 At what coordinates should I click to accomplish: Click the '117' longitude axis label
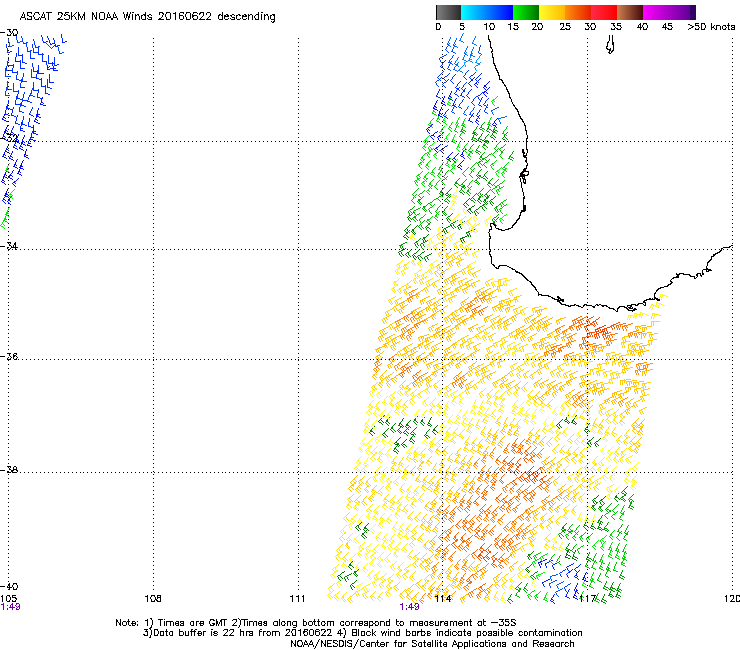[x=588, y=599]
